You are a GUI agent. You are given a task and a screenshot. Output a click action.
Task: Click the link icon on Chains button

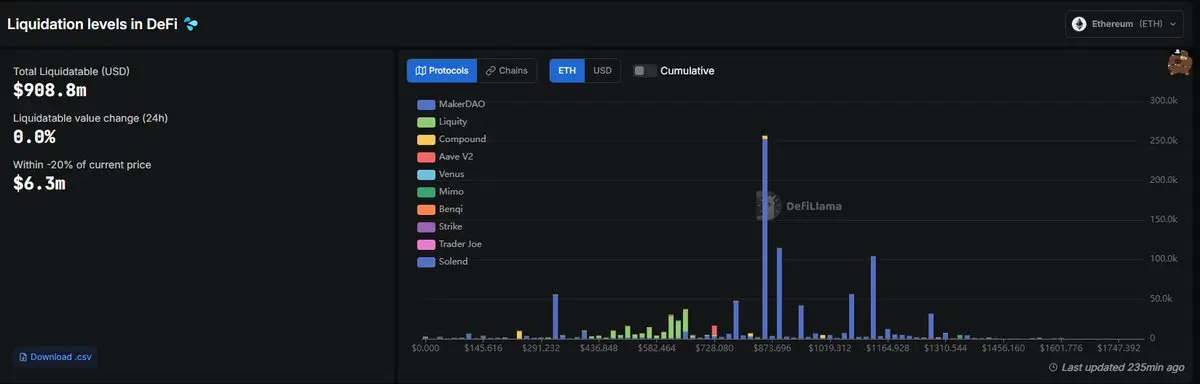coord(490,71)
